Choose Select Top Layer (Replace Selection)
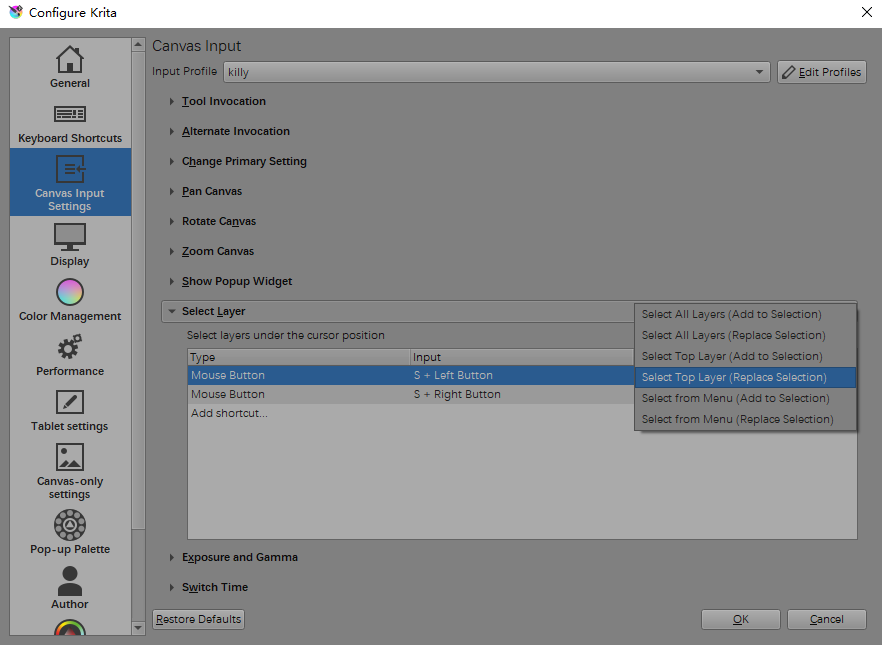882x645 pixels. 745,377
